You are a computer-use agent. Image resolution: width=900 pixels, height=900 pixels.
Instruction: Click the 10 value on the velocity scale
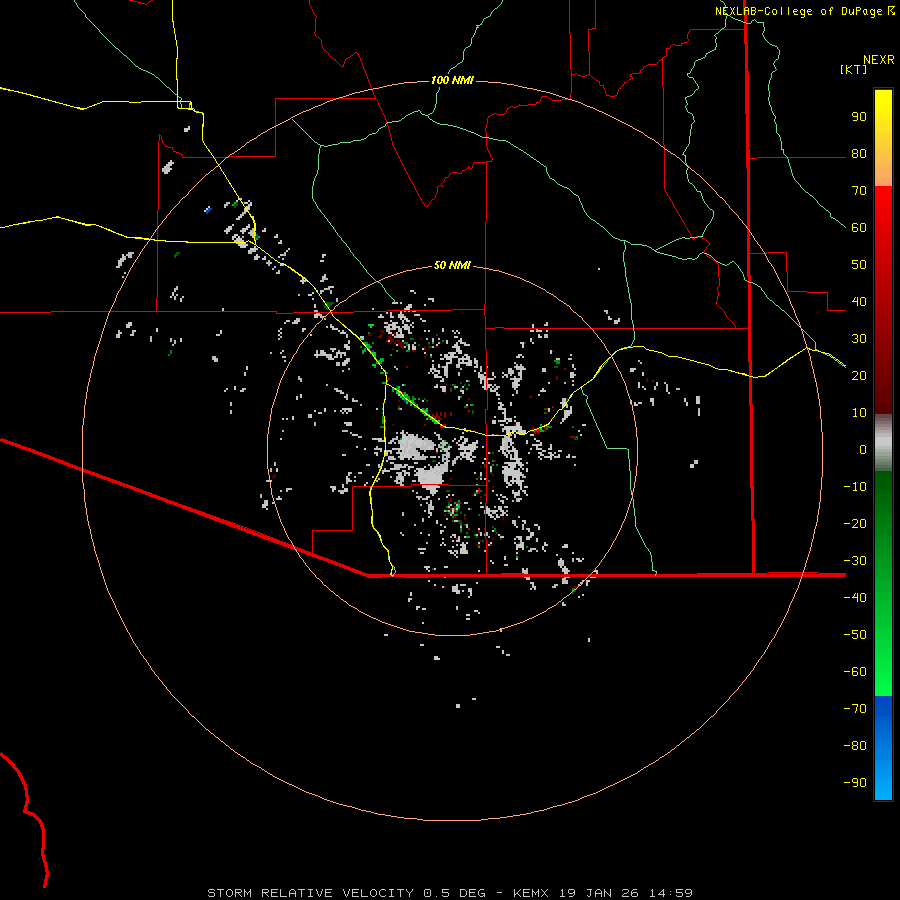pos(859,413)
